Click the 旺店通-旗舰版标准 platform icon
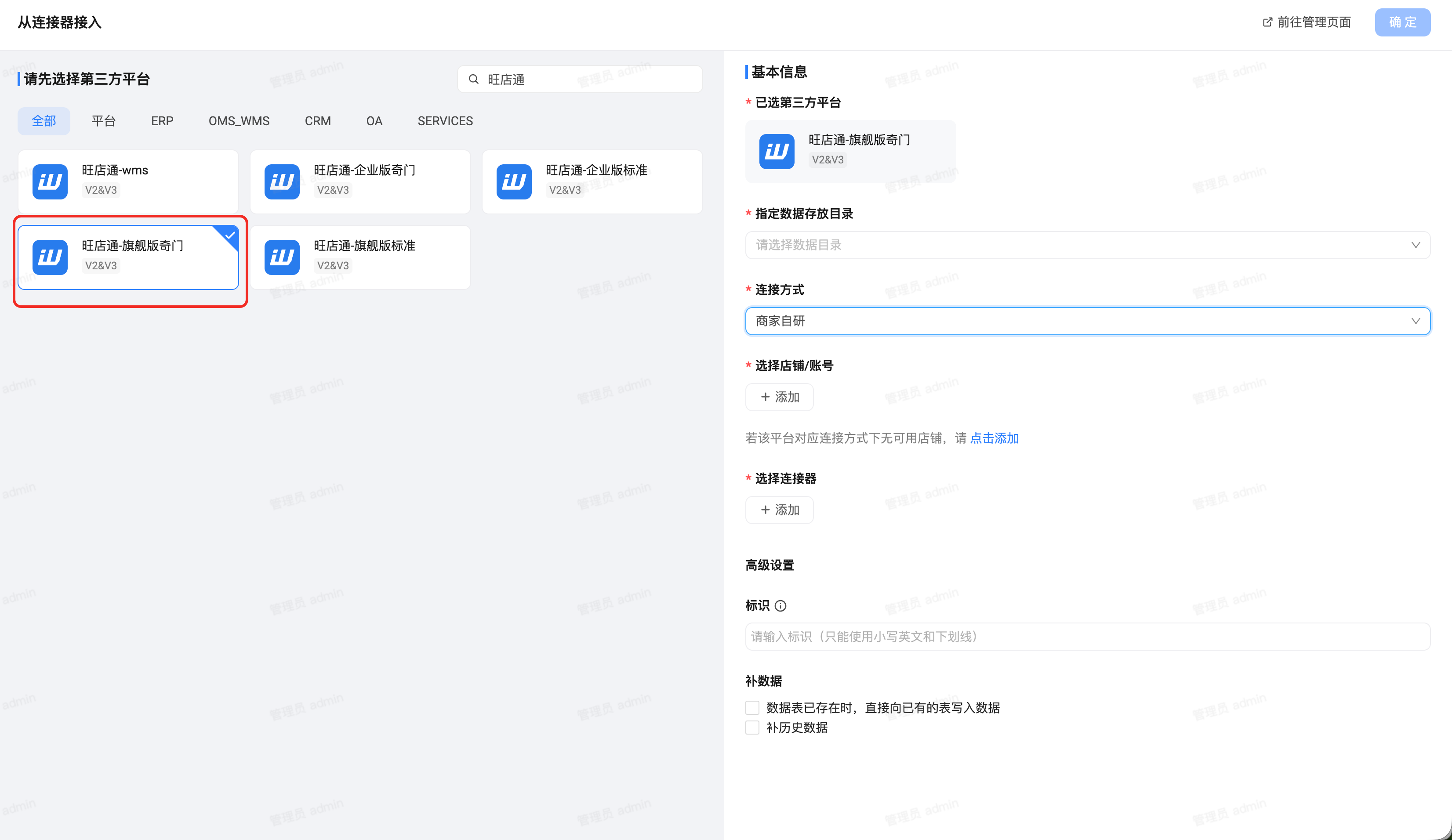 click(282, 257)
